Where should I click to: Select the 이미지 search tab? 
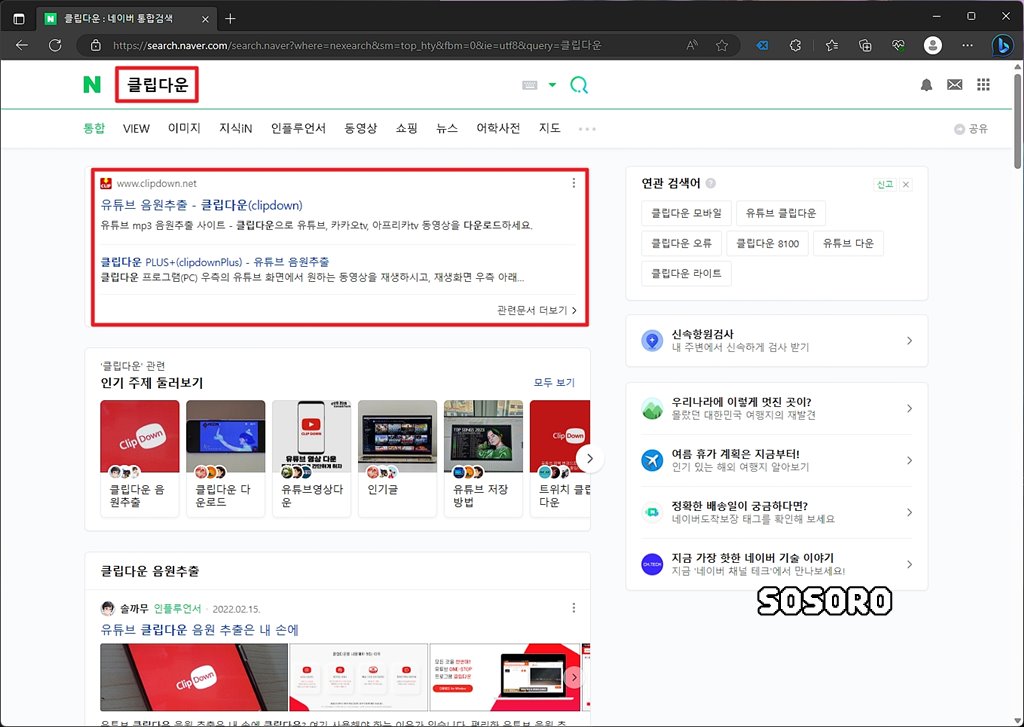click(184, 128)
